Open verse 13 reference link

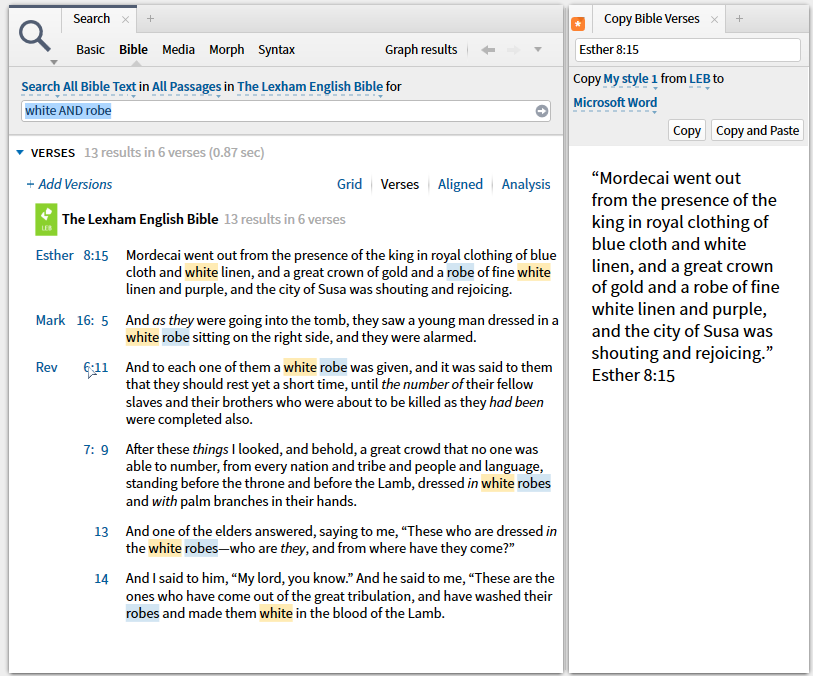pos(101,532)
